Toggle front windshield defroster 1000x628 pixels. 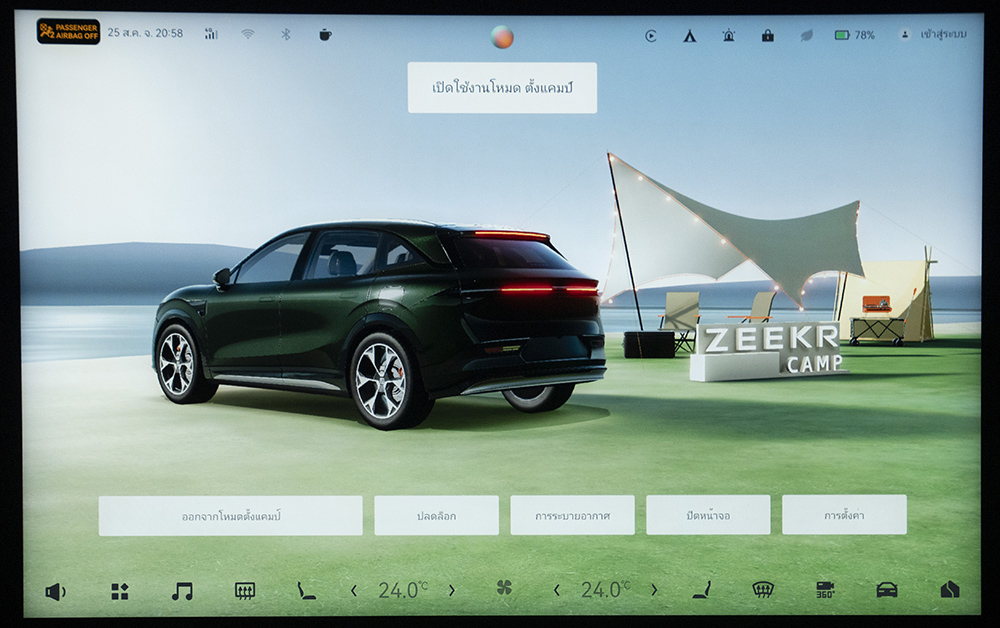[x=763, y=590]
